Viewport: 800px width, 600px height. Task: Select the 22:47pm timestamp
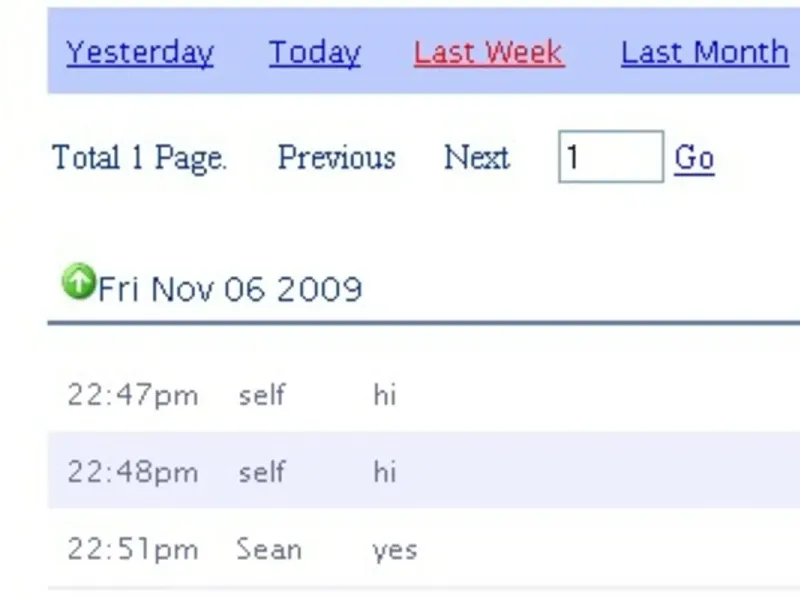pyautogui.click(x=133, y=395)
